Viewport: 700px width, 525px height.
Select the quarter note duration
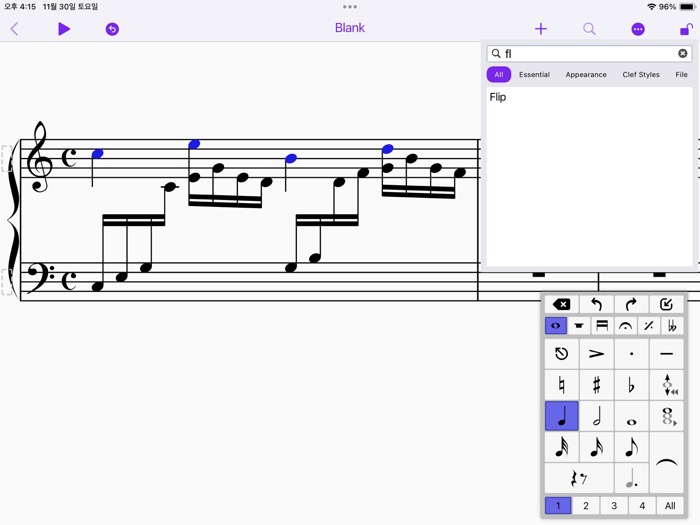click(x=562, y=416)
